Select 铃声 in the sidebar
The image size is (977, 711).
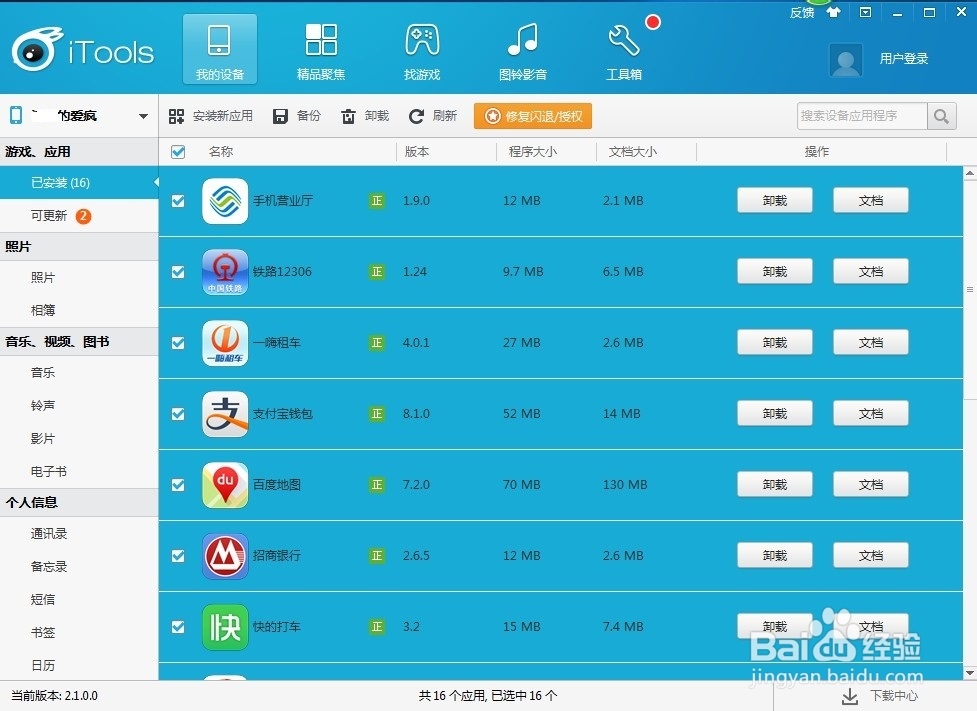pyautogui.click(x=43, y=405)
